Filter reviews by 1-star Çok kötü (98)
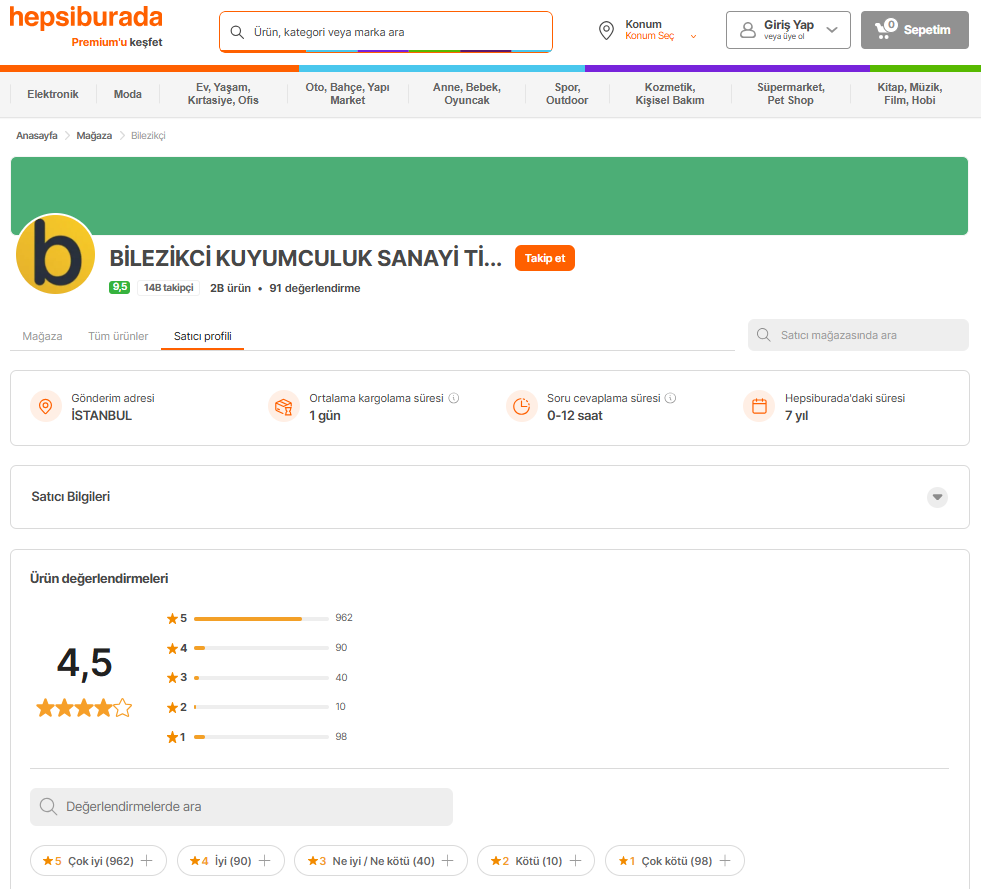 pos(674,861)
